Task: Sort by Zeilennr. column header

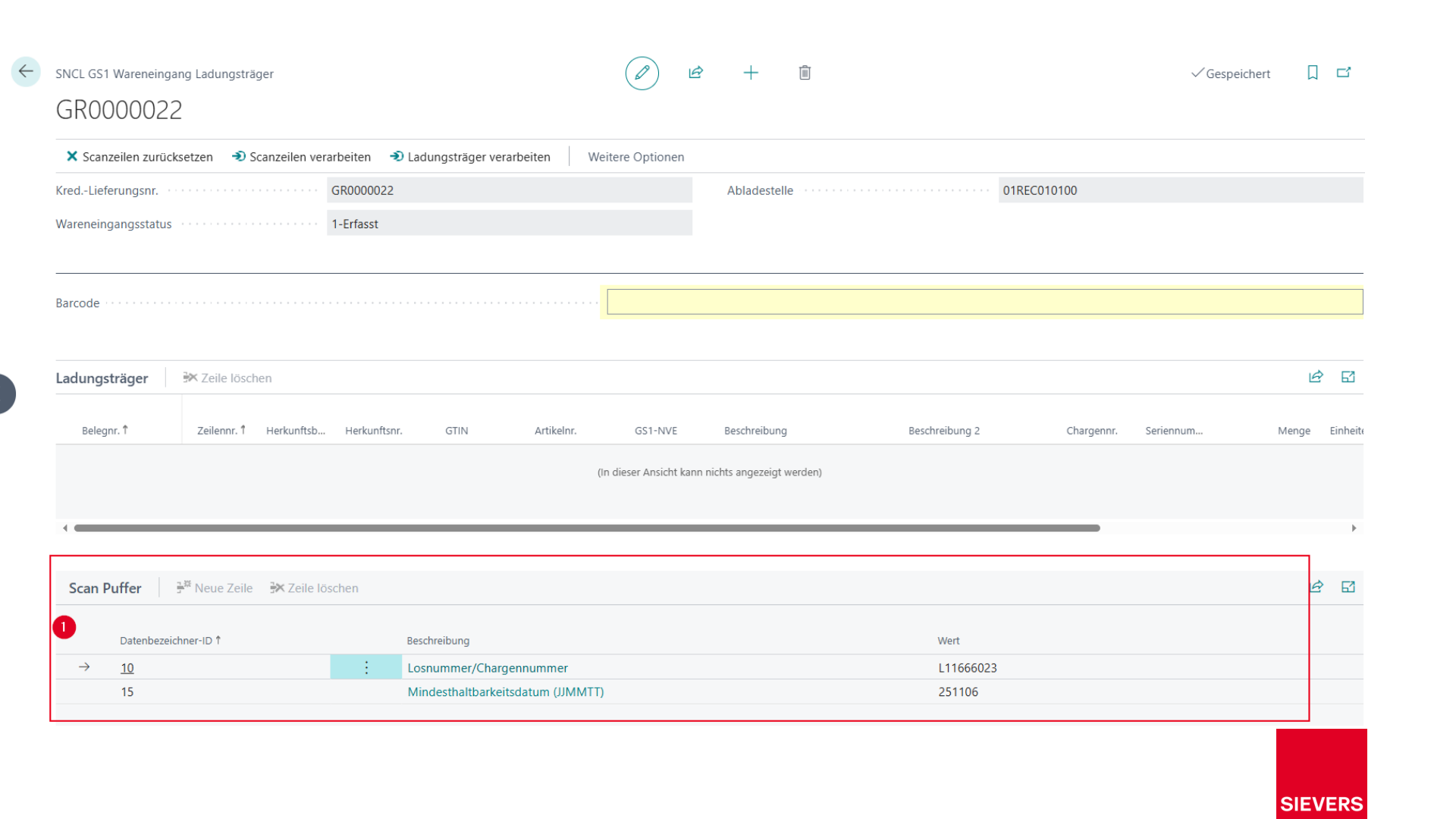Action: pyautogui.click(x=221, y=431)
